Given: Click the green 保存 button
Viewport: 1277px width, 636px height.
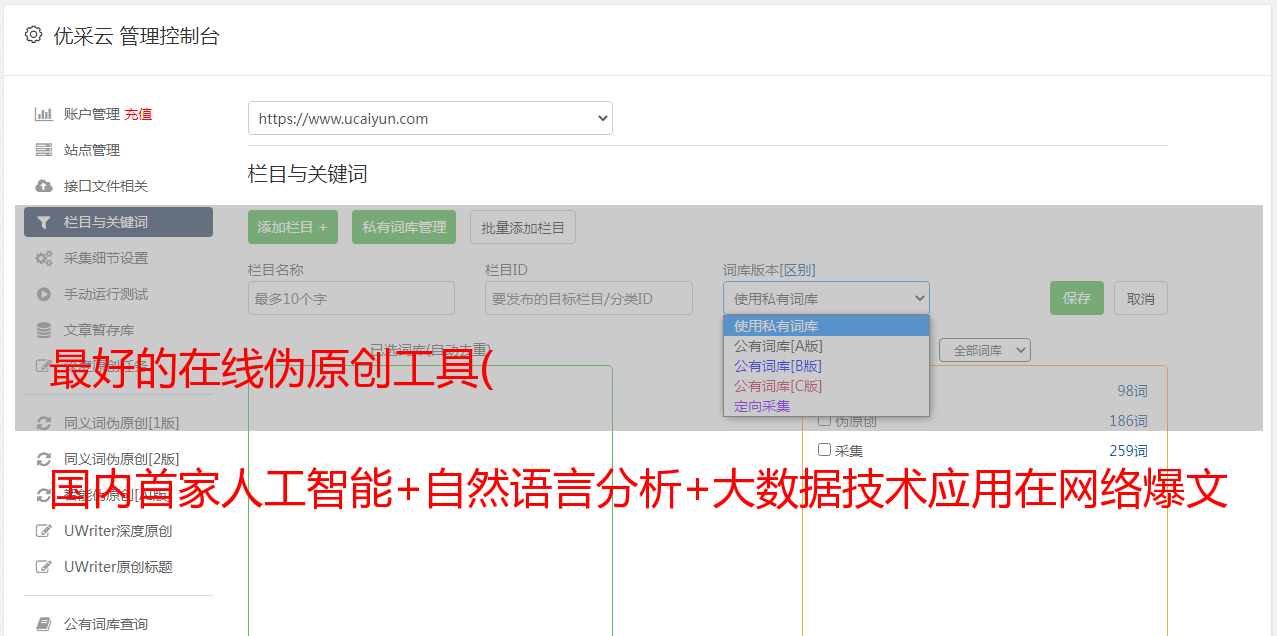Looking at the screenshot, I should pyautogui.click(x=1077, y=298).
